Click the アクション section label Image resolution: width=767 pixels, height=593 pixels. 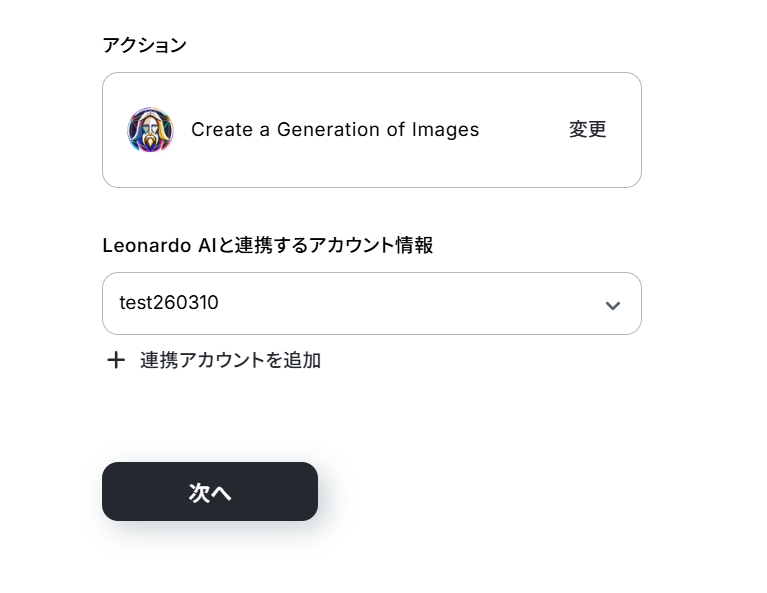(144, 45)
